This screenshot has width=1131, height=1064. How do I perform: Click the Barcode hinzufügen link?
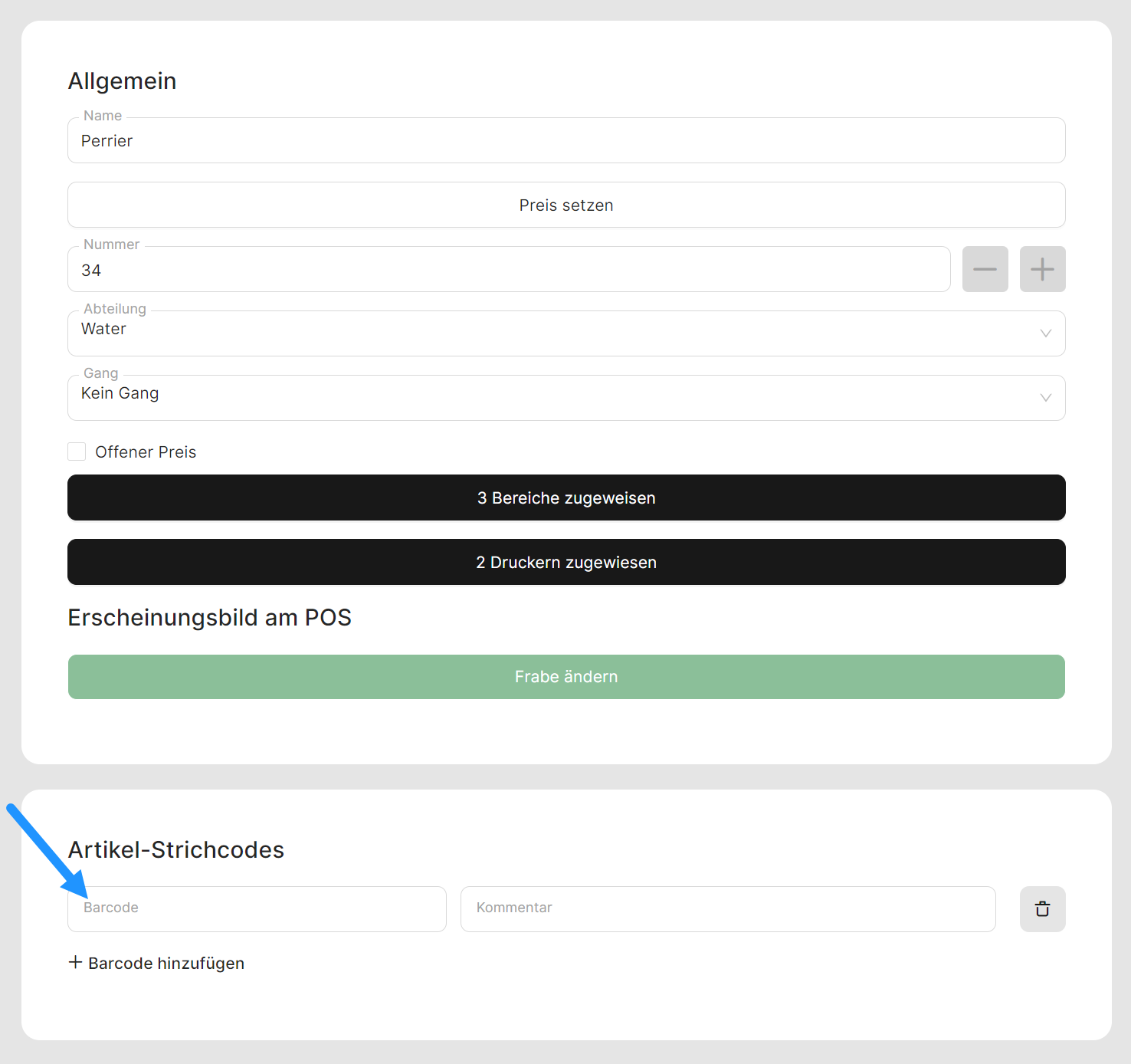(x=166, y=964)
